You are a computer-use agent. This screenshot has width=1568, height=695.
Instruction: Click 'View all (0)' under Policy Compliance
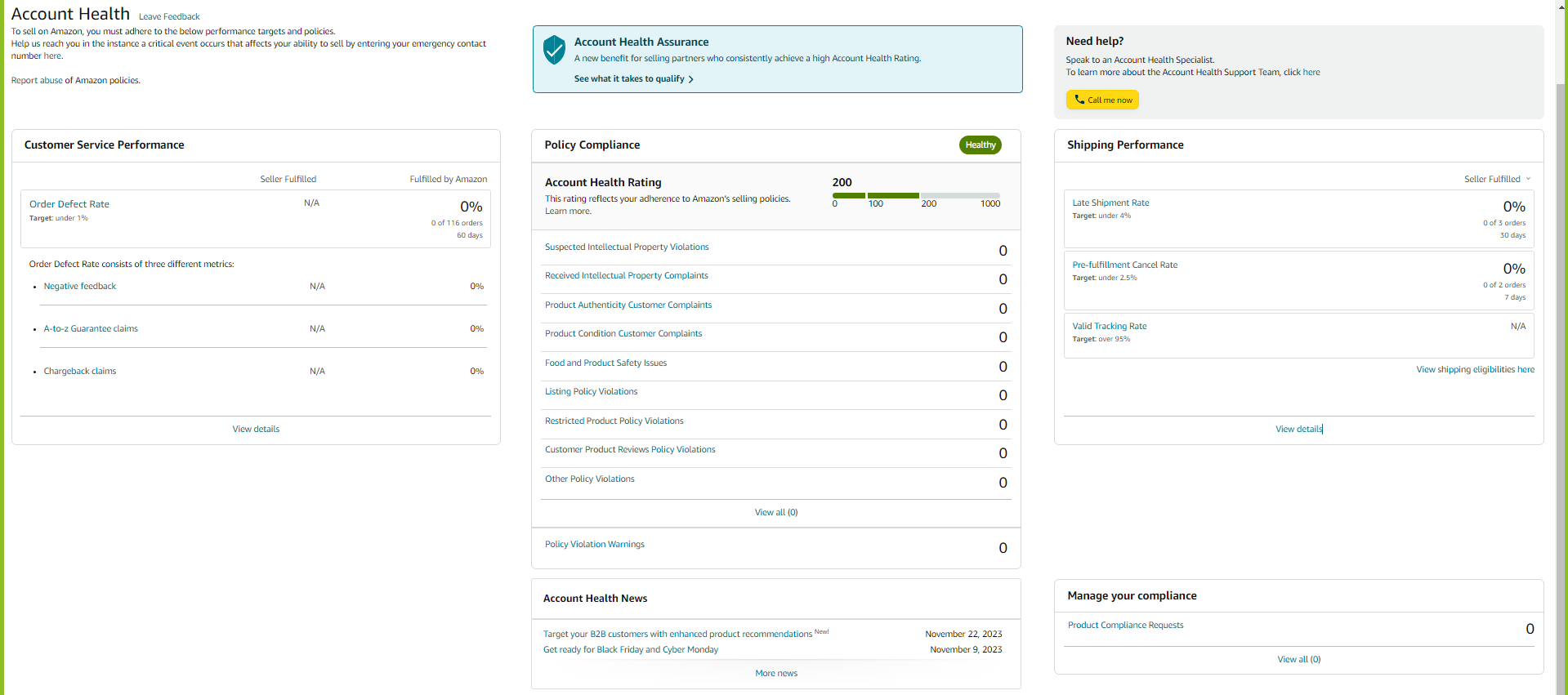click(x=776, y=512)
